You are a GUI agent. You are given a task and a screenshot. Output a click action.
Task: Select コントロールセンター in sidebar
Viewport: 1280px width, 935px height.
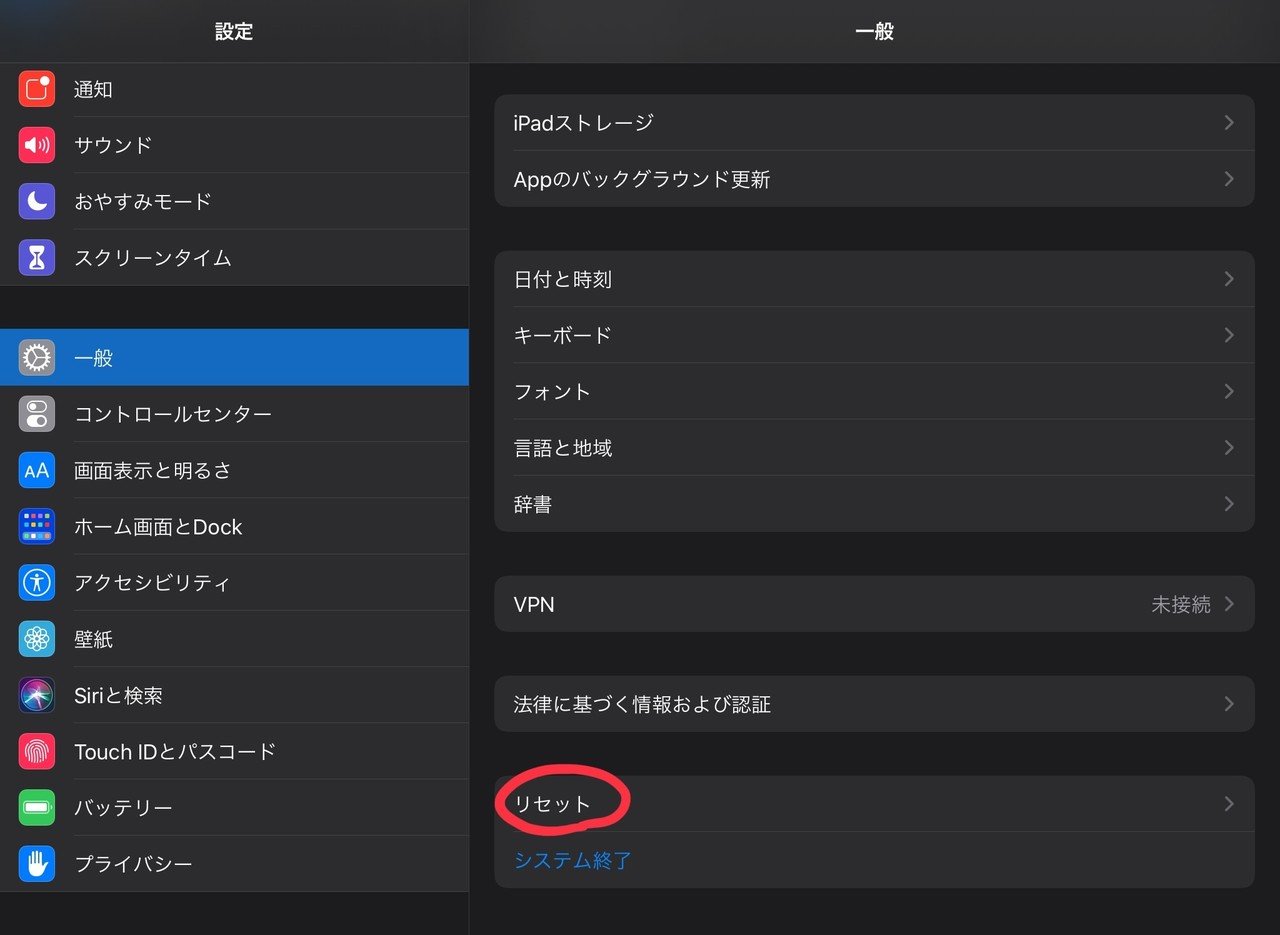click(234, 414)
